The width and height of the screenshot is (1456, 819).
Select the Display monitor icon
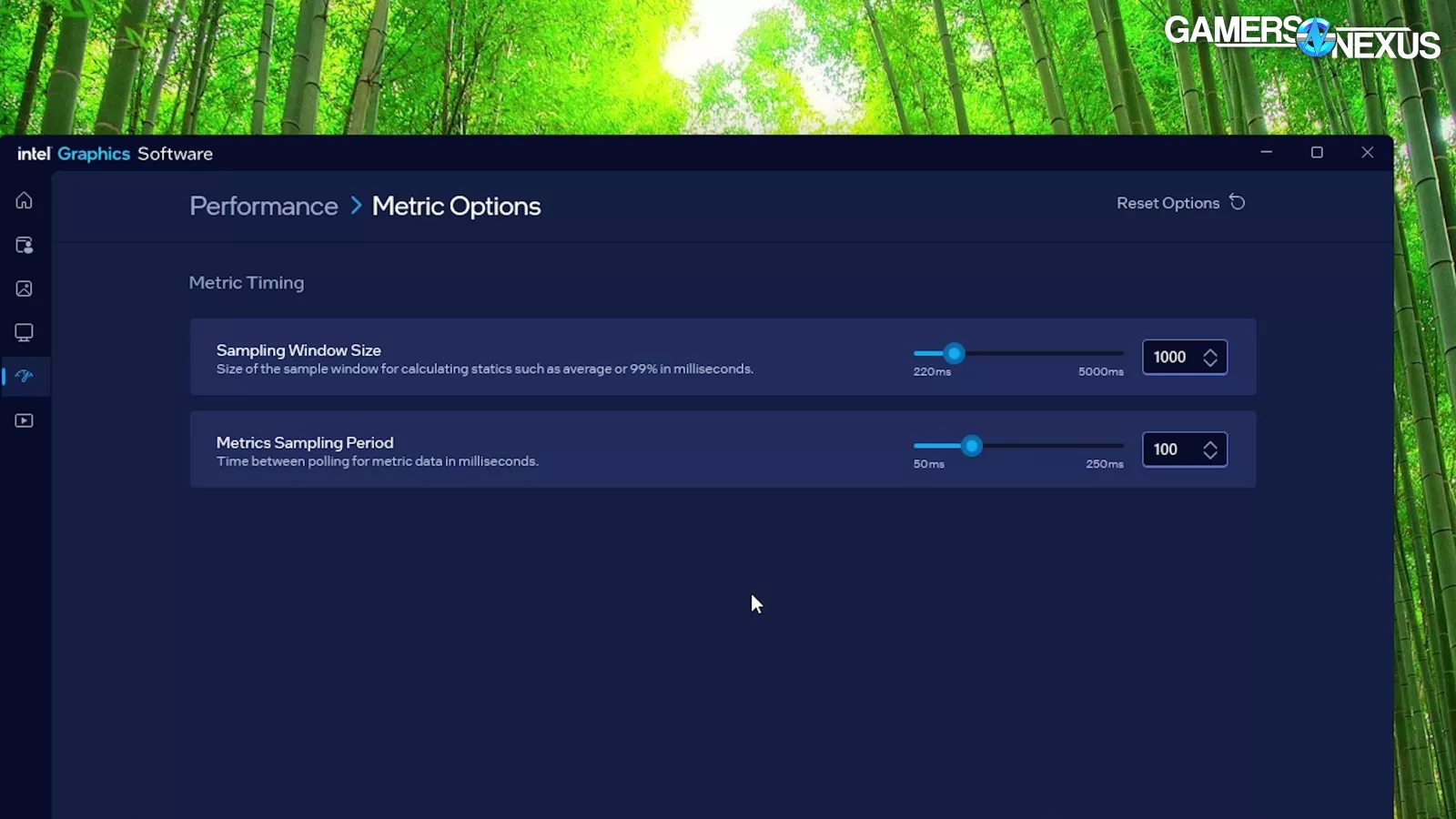(x=24, y=332)
